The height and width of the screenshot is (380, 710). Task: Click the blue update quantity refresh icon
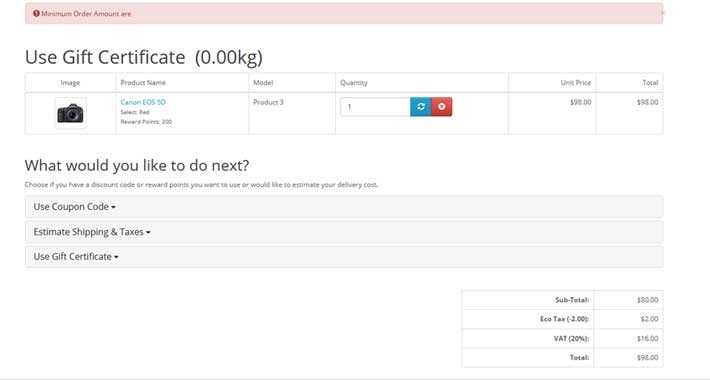point(421,107)
